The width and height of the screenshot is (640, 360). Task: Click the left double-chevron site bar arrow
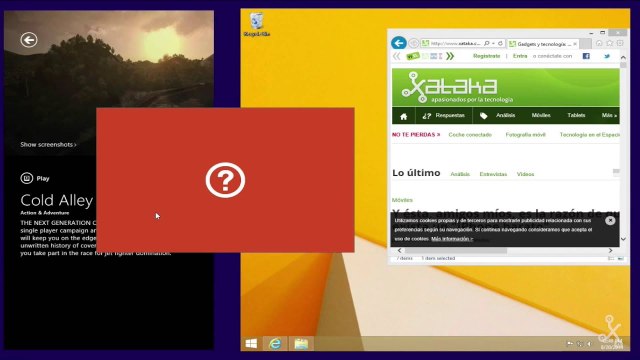[396, 56]
